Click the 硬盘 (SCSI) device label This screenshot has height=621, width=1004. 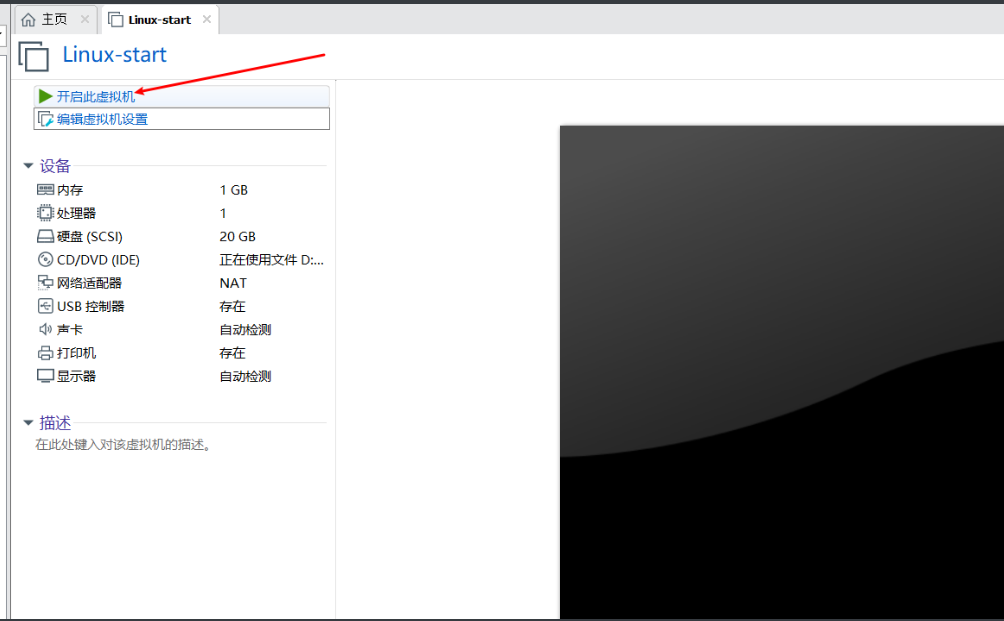coord(90,237)
